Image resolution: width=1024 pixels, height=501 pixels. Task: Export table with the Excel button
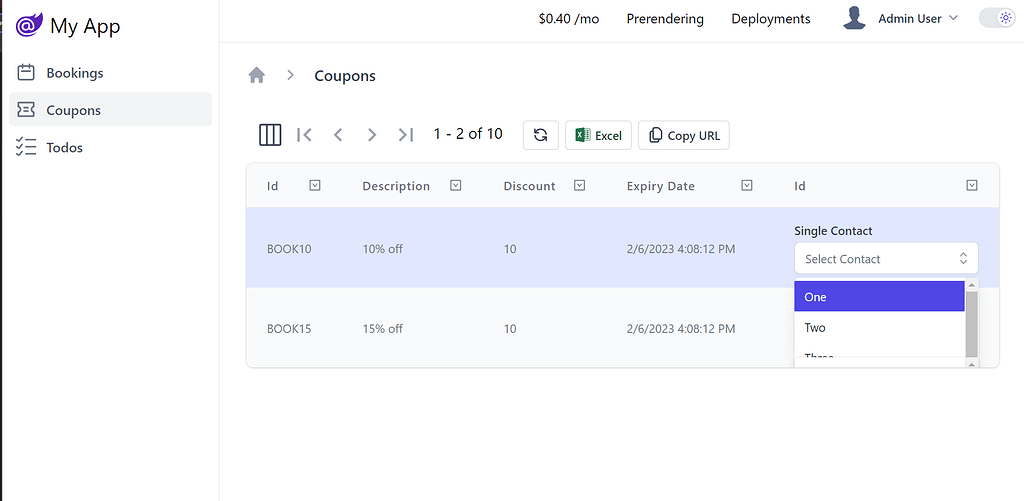598,135
